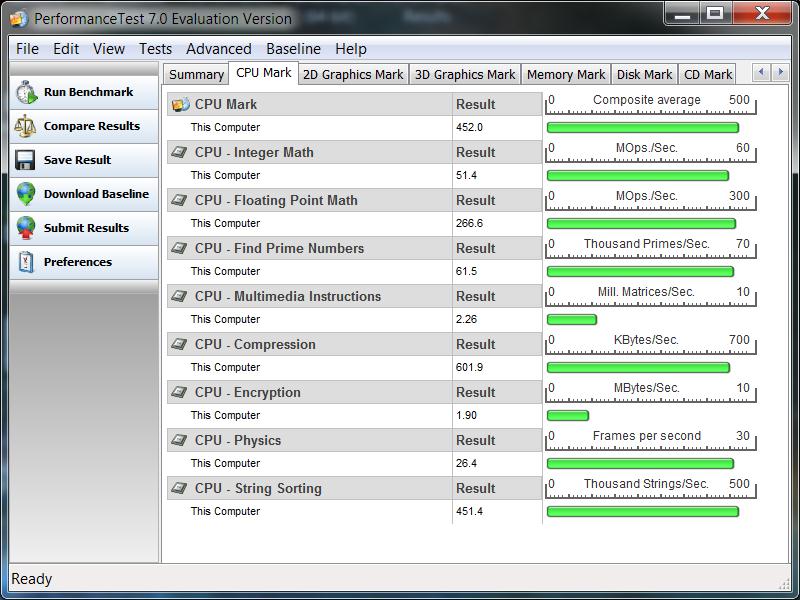Open the Edit menu
The height and width of the screenshot is (600, 800).
point(66,49)
